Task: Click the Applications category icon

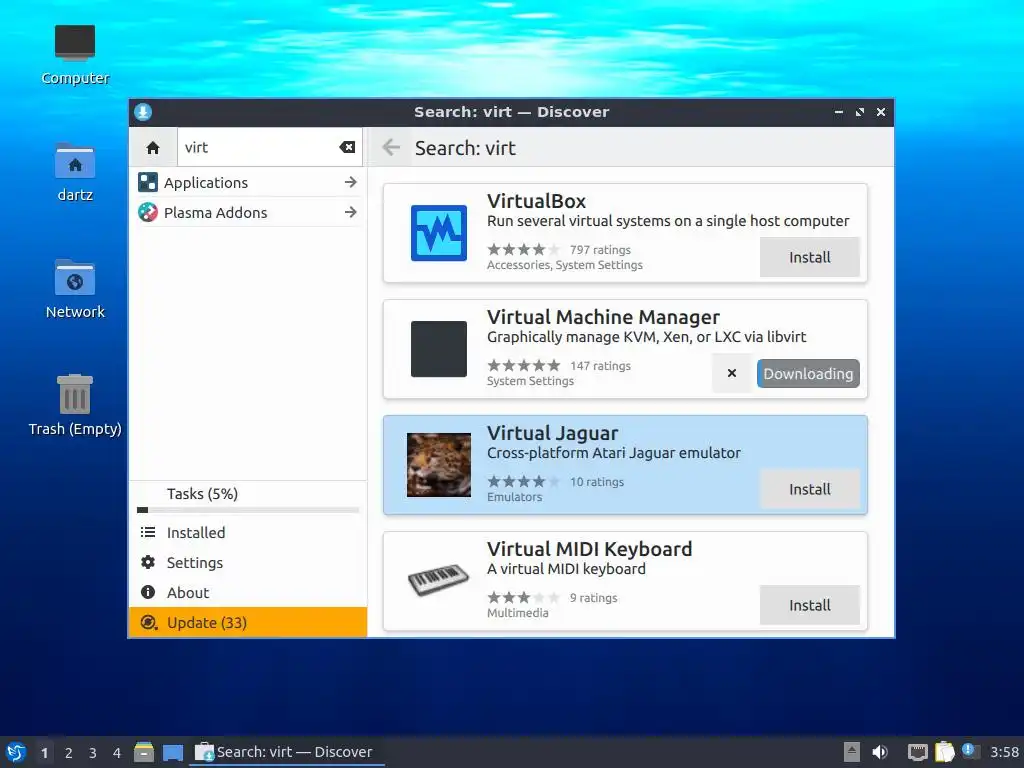Action: coord(148,182)
